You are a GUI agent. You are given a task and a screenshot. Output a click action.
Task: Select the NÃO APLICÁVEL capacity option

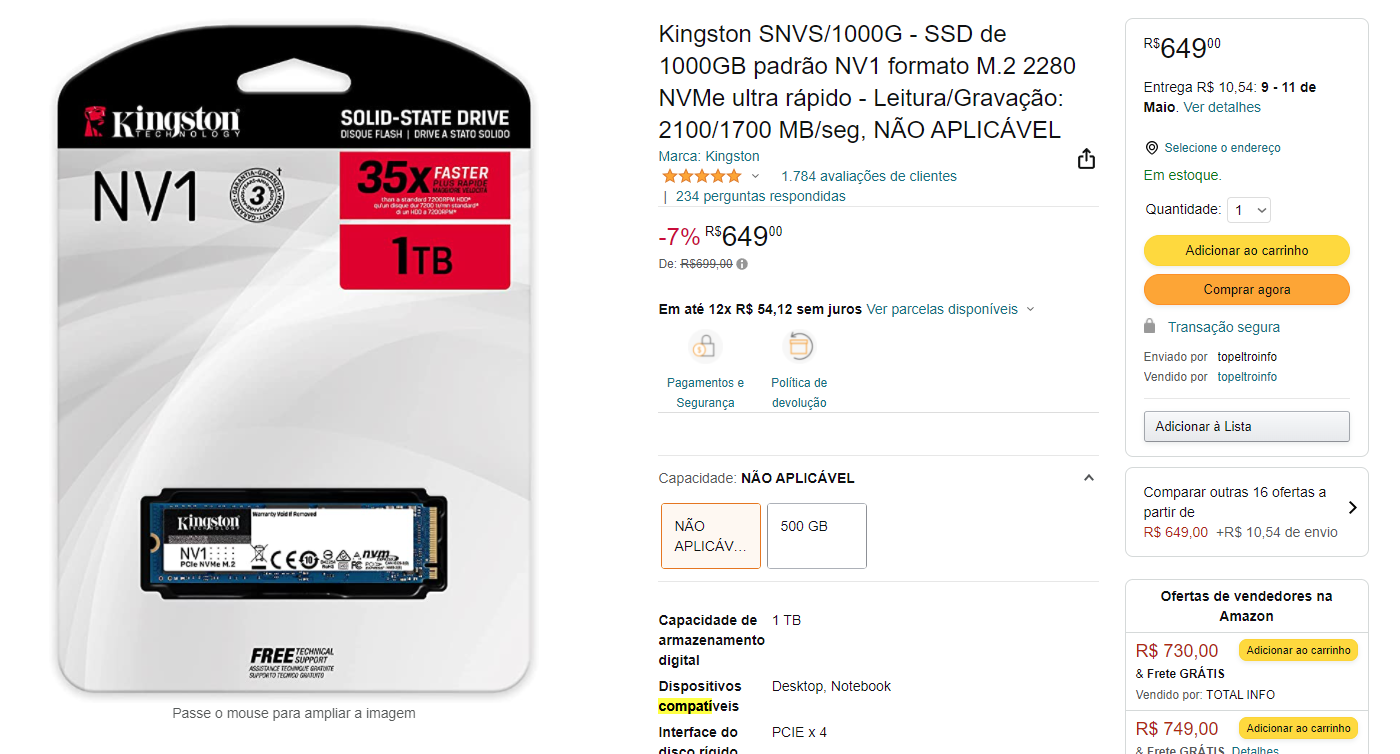[x=711, y=536]
